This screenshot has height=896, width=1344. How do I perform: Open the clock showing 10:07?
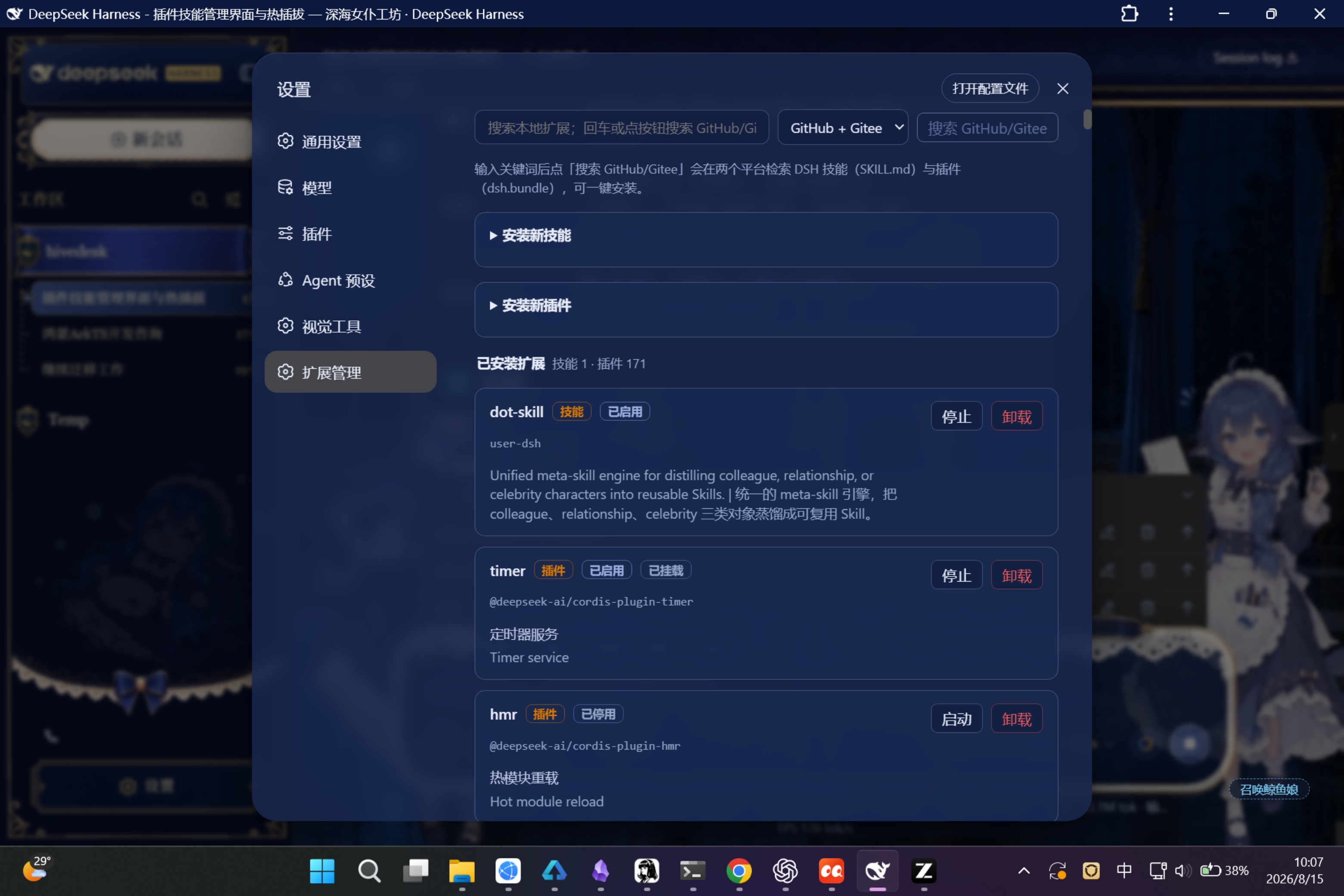point(1294,870)
